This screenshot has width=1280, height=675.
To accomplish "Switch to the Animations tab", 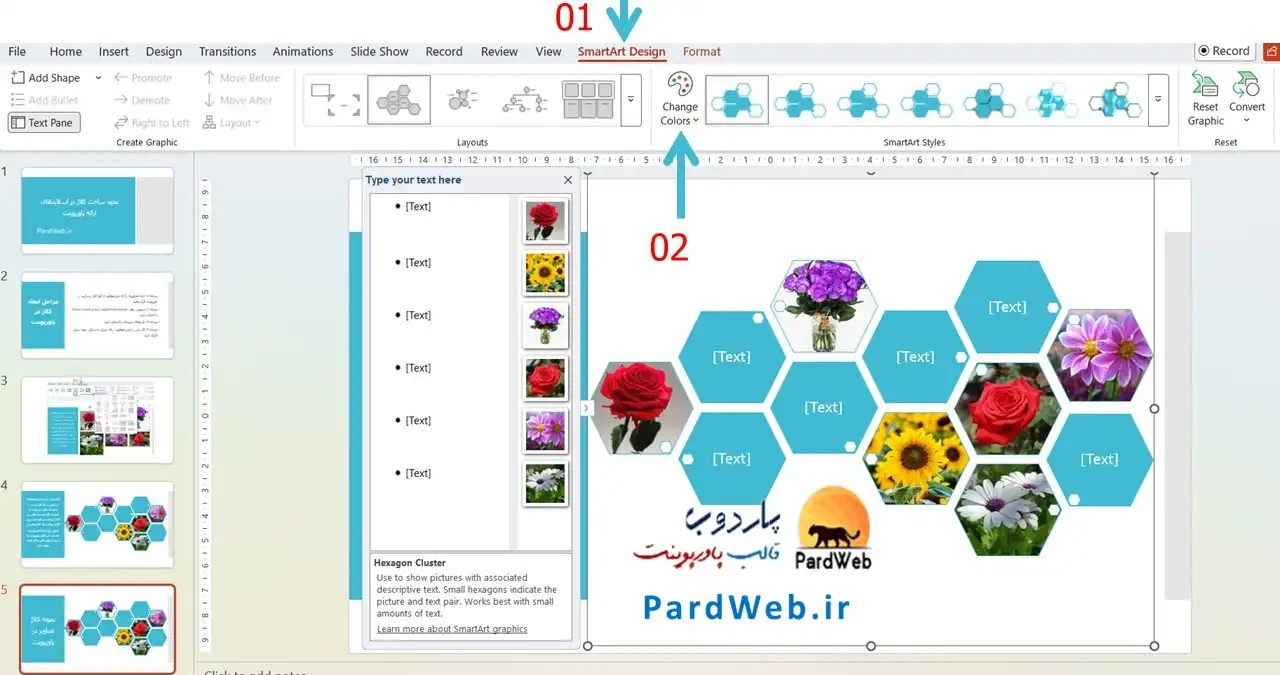I will click(303, 52).
